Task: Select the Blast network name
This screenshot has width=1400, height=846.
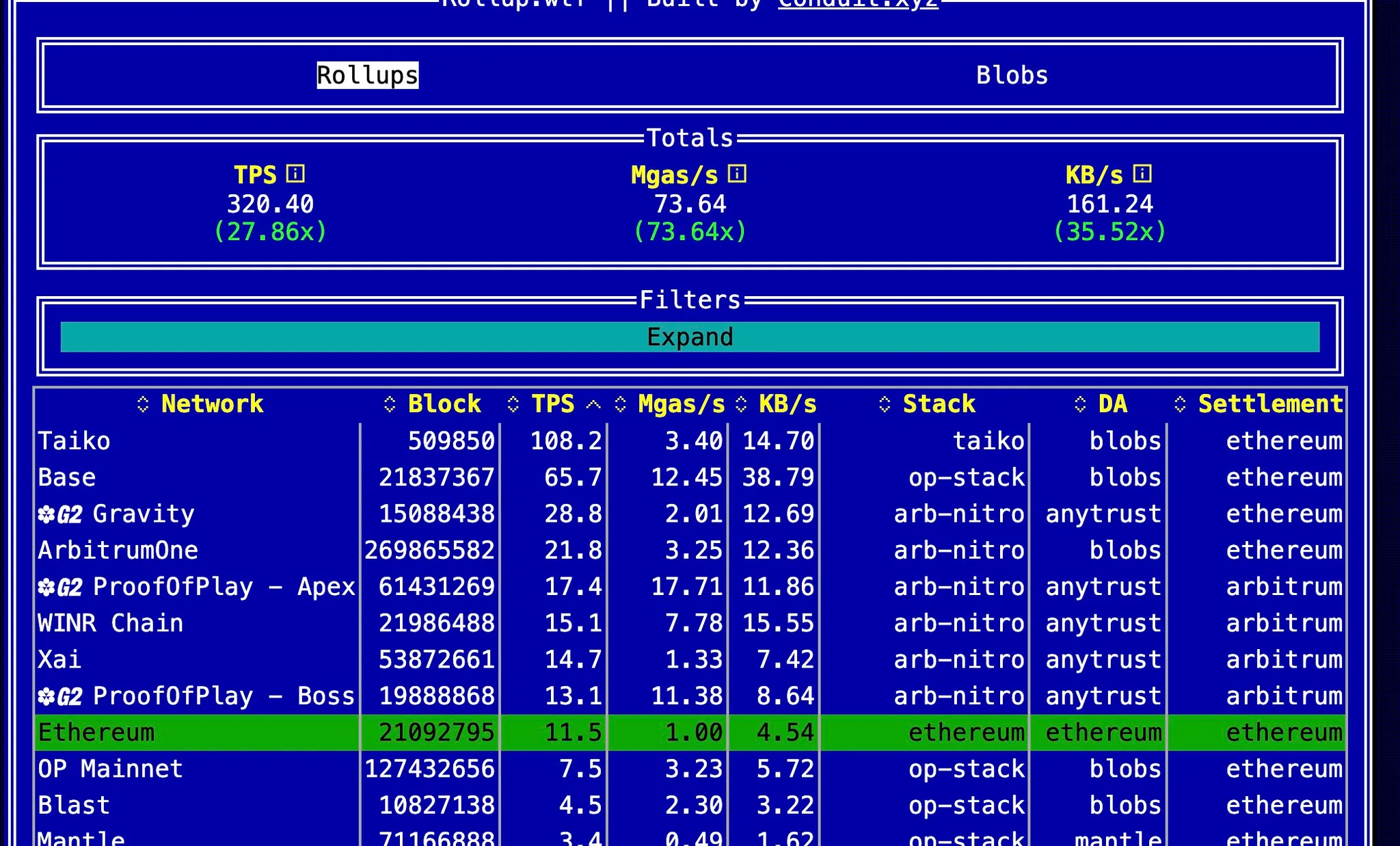Action: [74, 805]
